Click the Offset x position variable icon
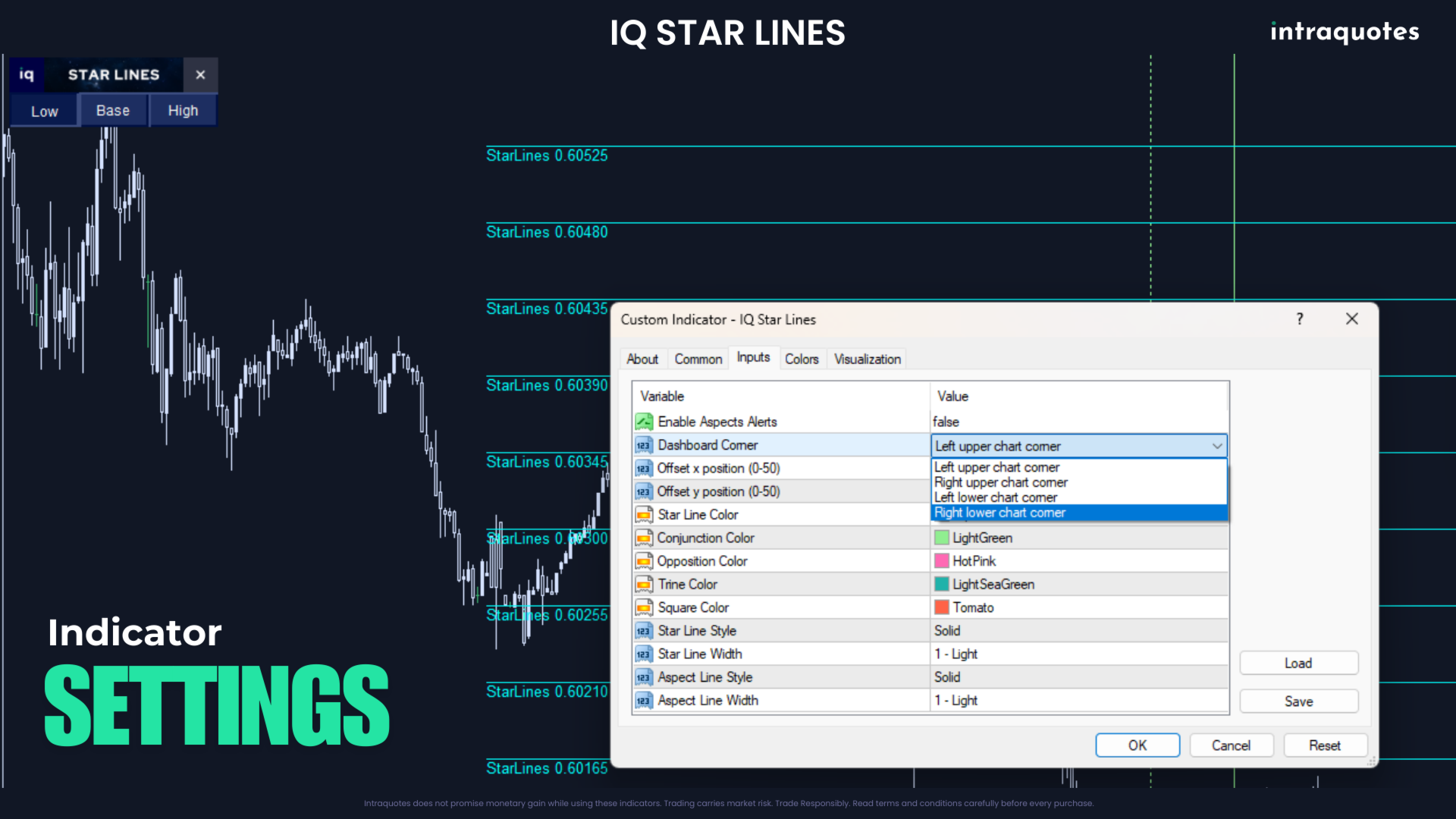The image size is (1456, 819). [x=644, y=469]
